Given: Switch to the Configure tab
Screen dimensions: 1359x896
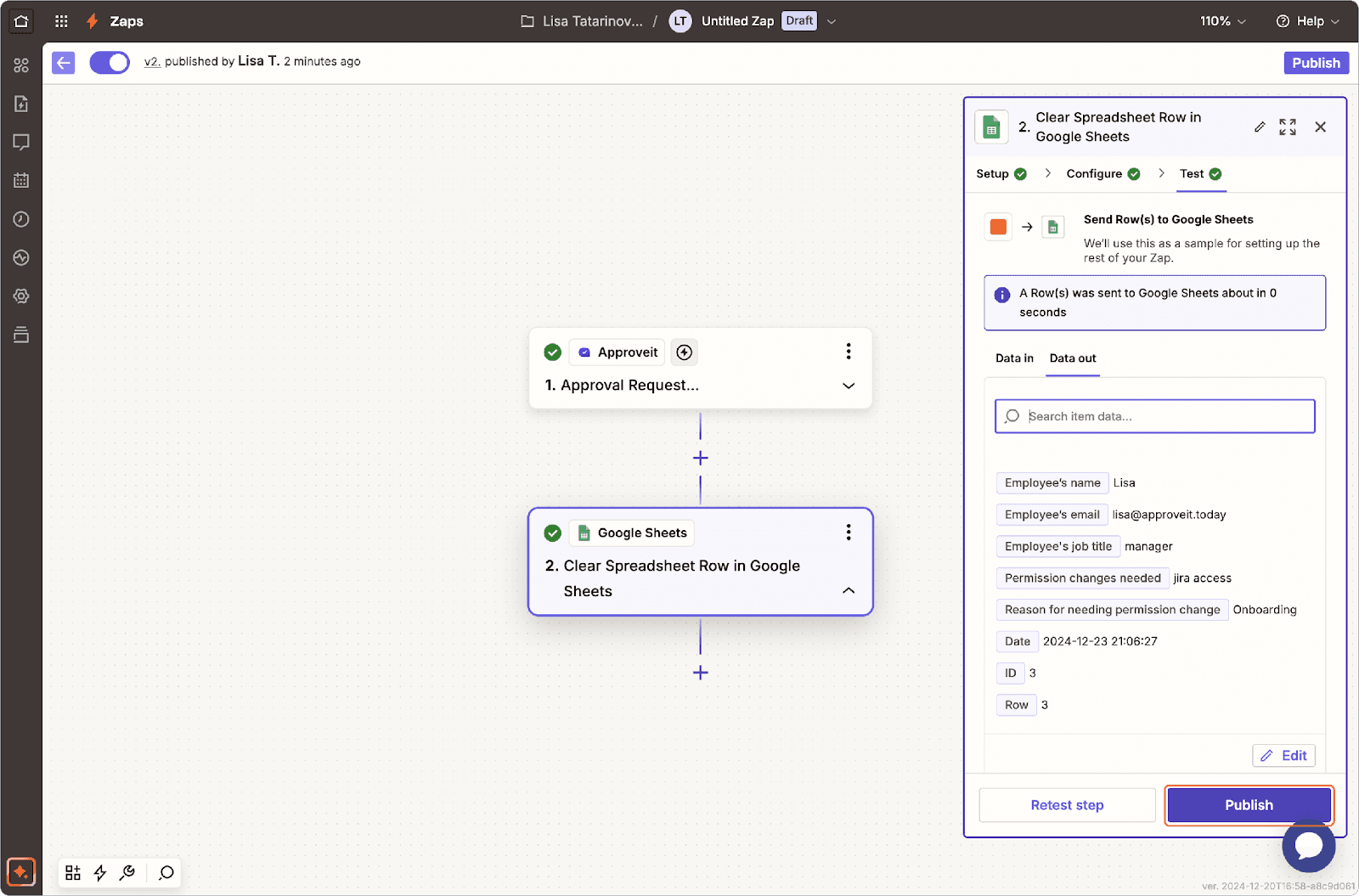Looking at the screenshot, I should point(1103,174).
